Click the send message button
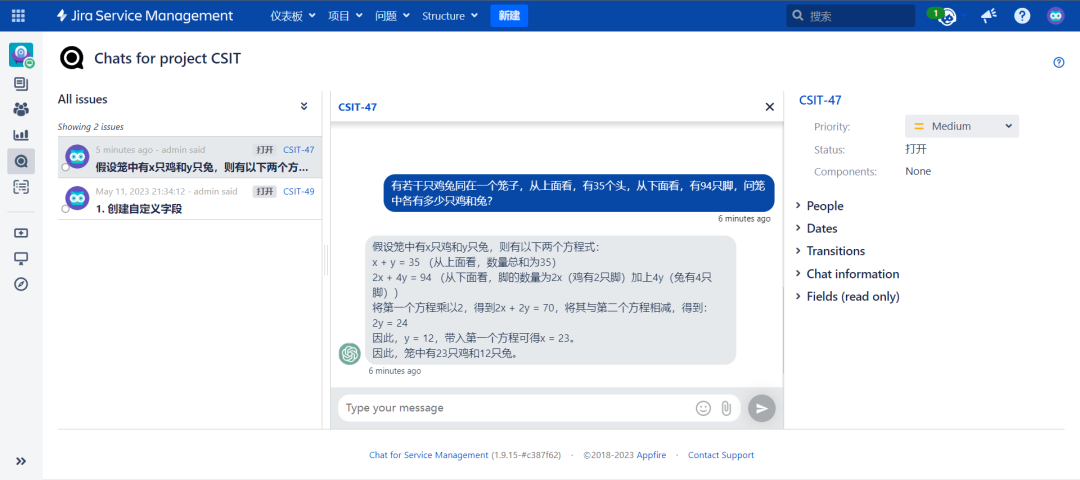Viewport: 1080px width, 480px height. click(762, 408)
